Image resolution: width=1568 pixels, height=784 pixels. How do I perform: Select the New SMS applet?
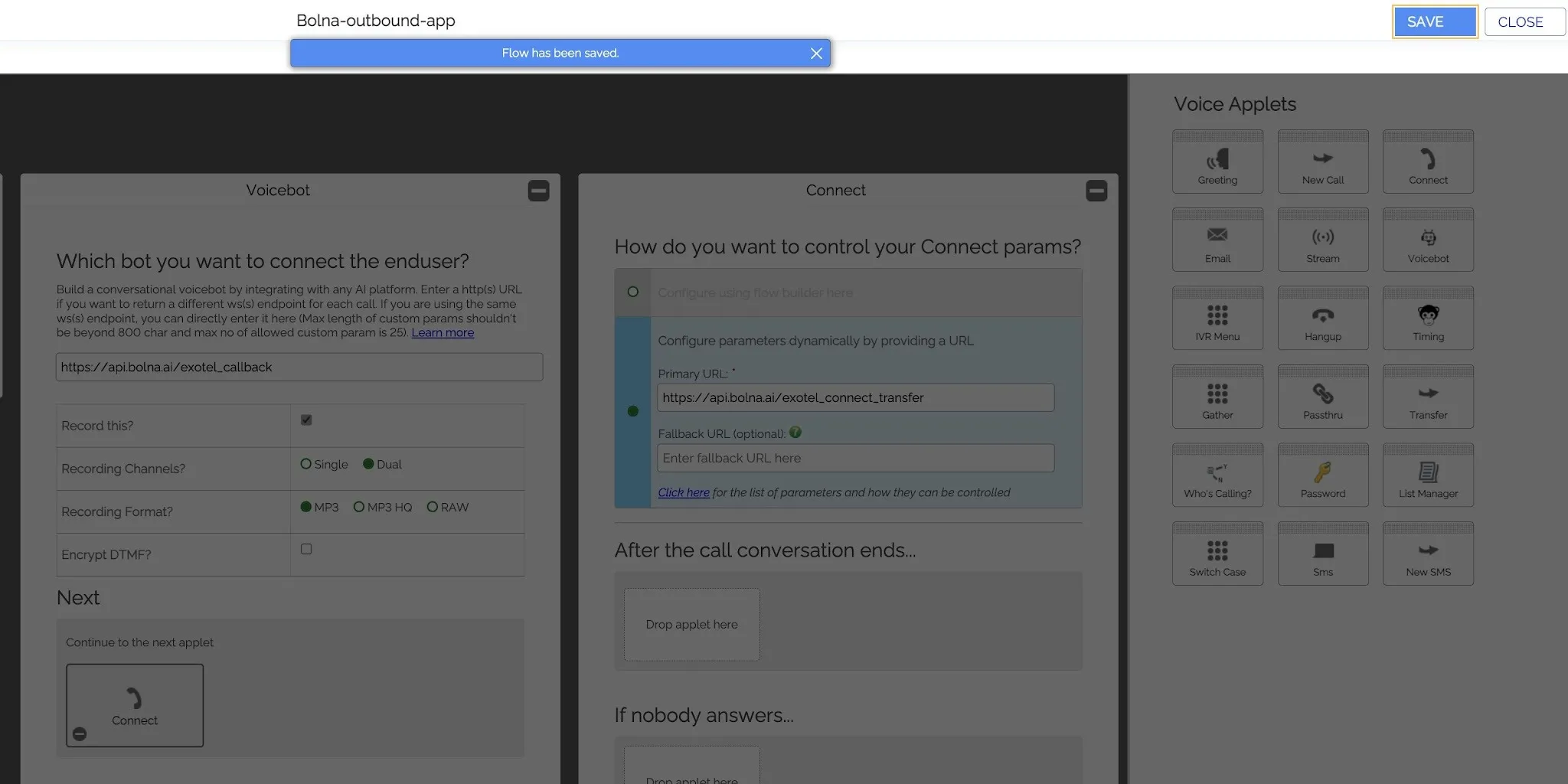coord(1428,554)
